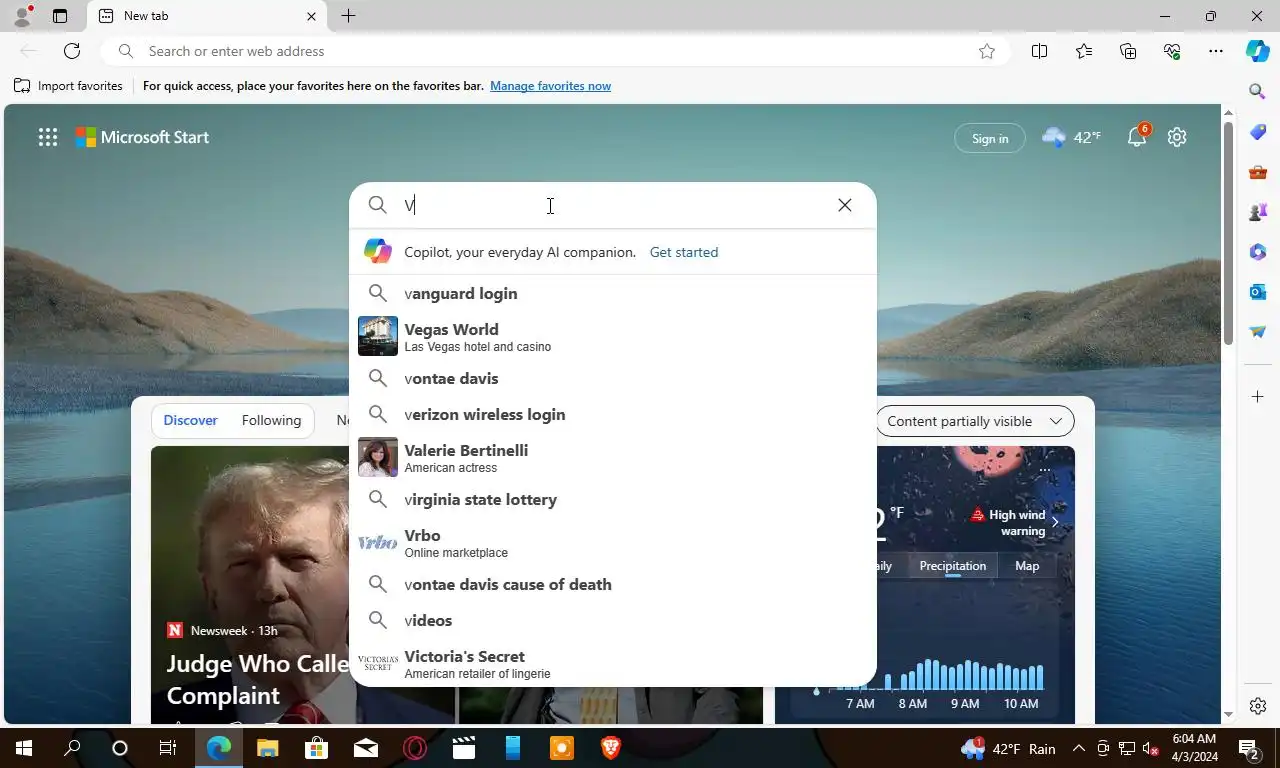Choose verizon wireless login suggestion
This screenshot has height=768, width=1280.
click(x=612, y=414)
